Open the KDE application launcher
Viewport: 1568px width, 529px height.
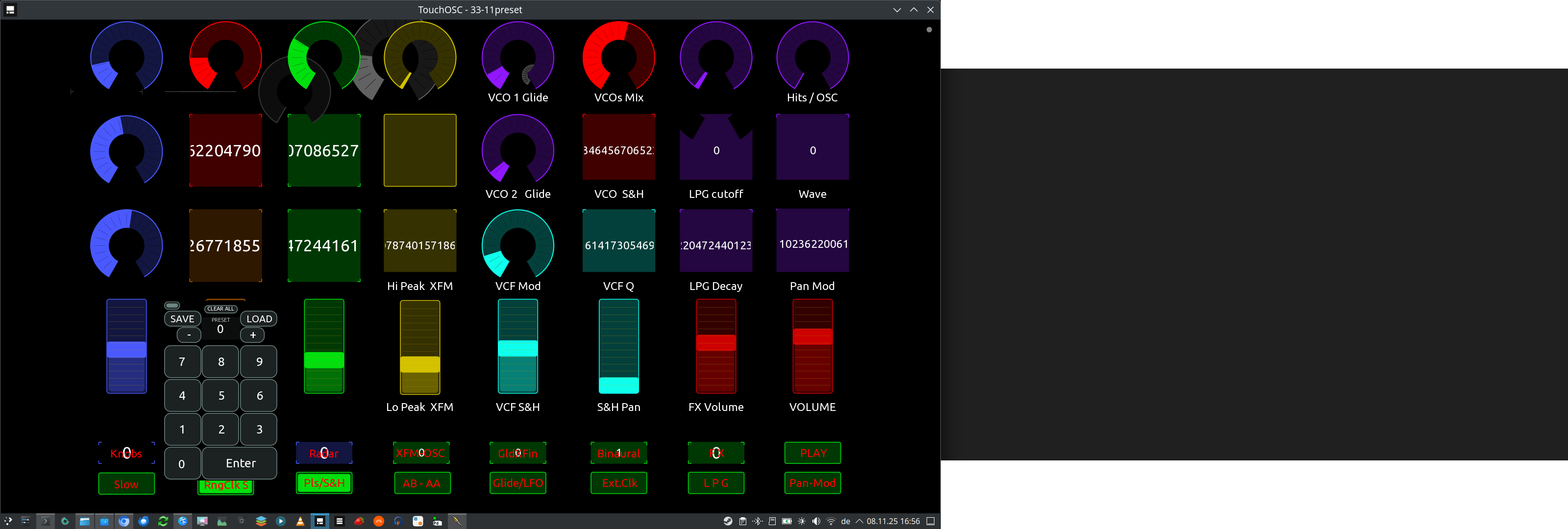click(8, 521)
